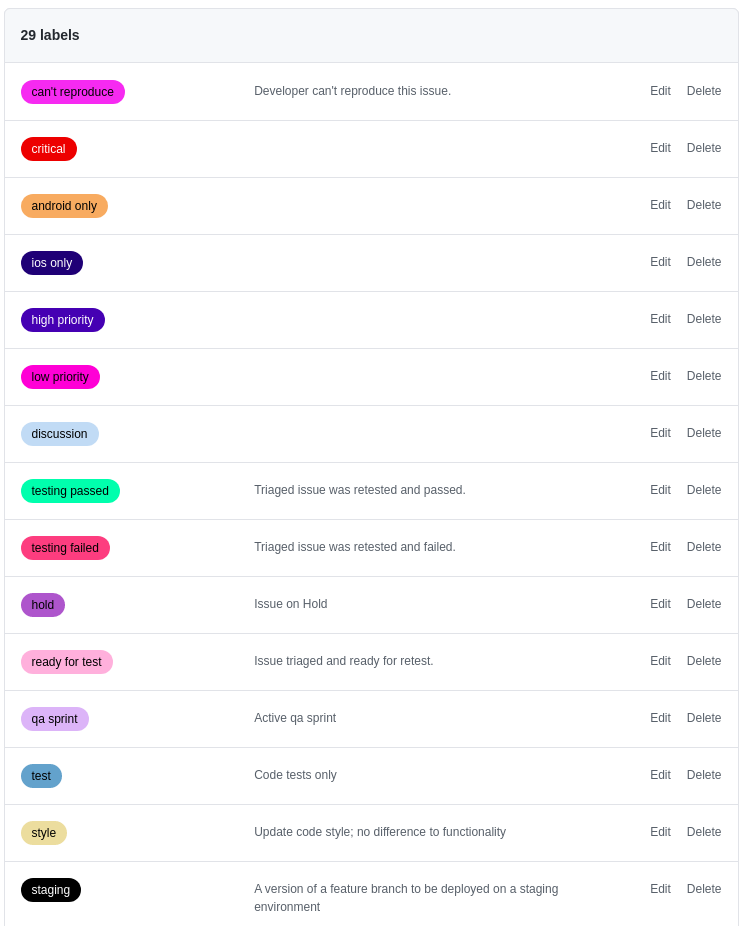The image size is (741, 926).
Task: Delete the "discussion" label
Action: pos(704,433)
